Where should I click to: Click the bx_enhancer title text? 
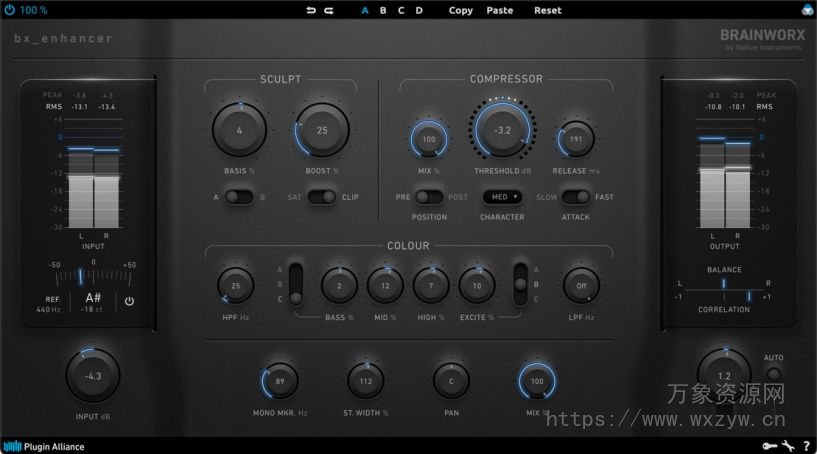[63, 39]
